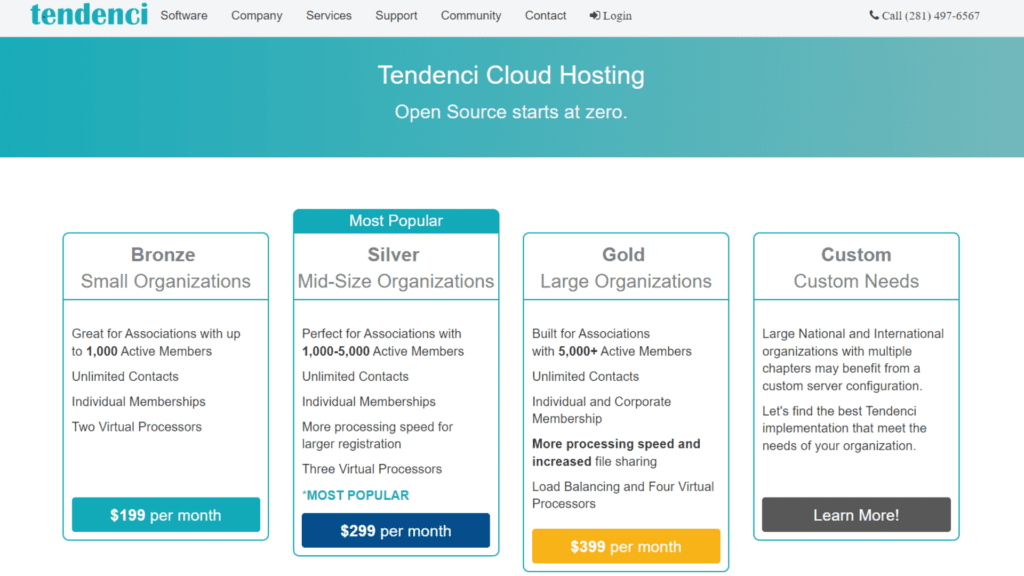Click '*MOST POPULAR' label in Silver
The height and width of the screenshot is (576, 1024).
(x=355, y=495)
